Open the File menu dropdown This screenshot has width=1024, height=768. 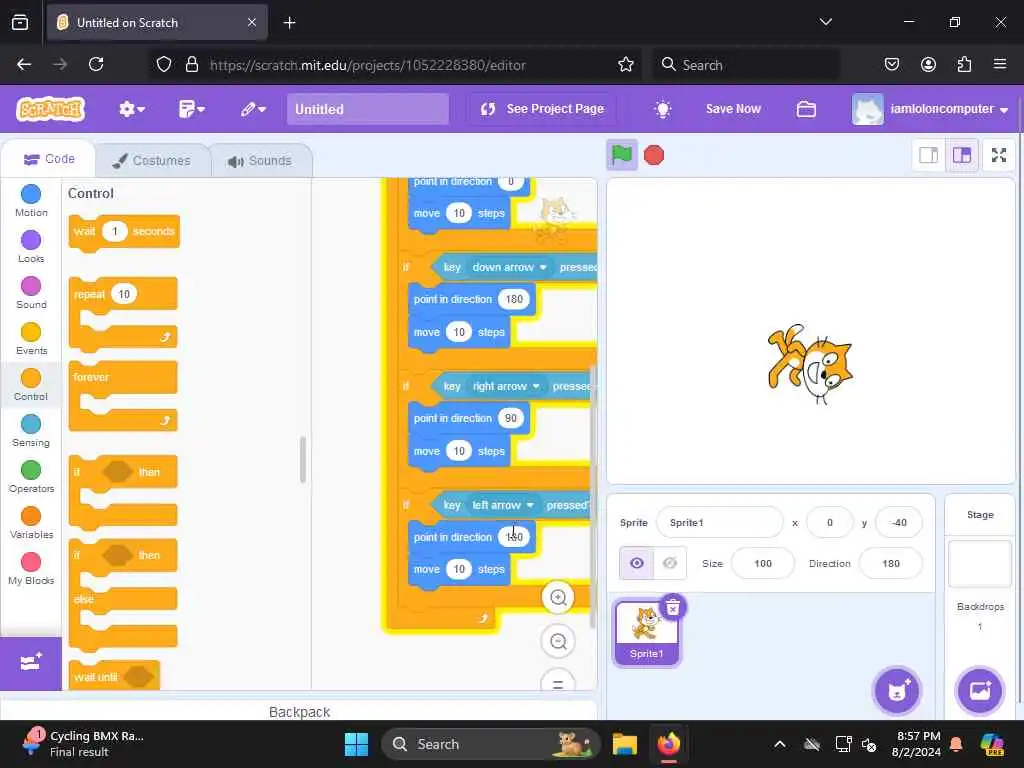[x=191, y=109]
